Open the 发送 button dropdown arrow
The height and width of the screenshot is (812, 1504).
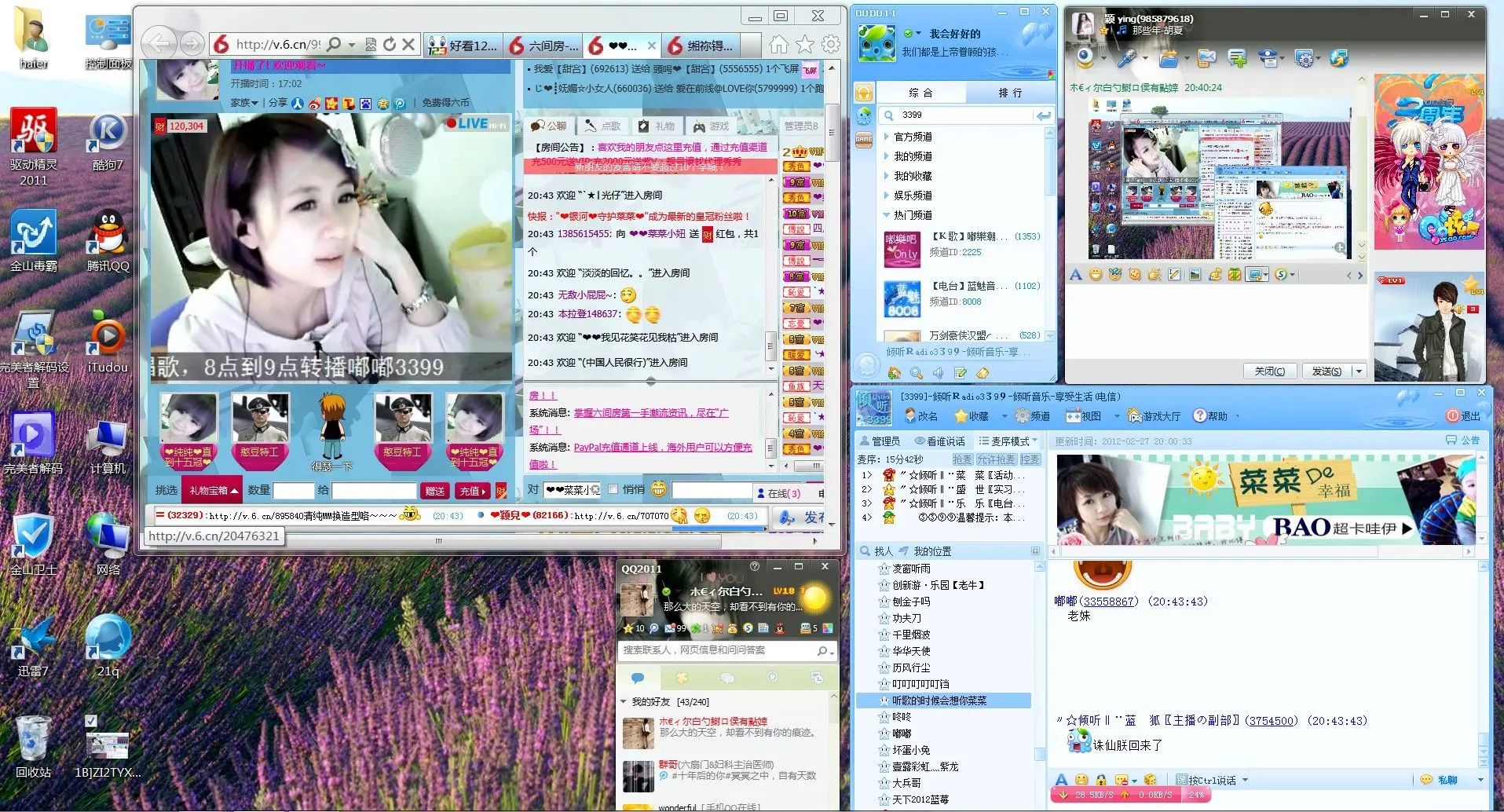pyautogui.click(x=1359, y=371)
